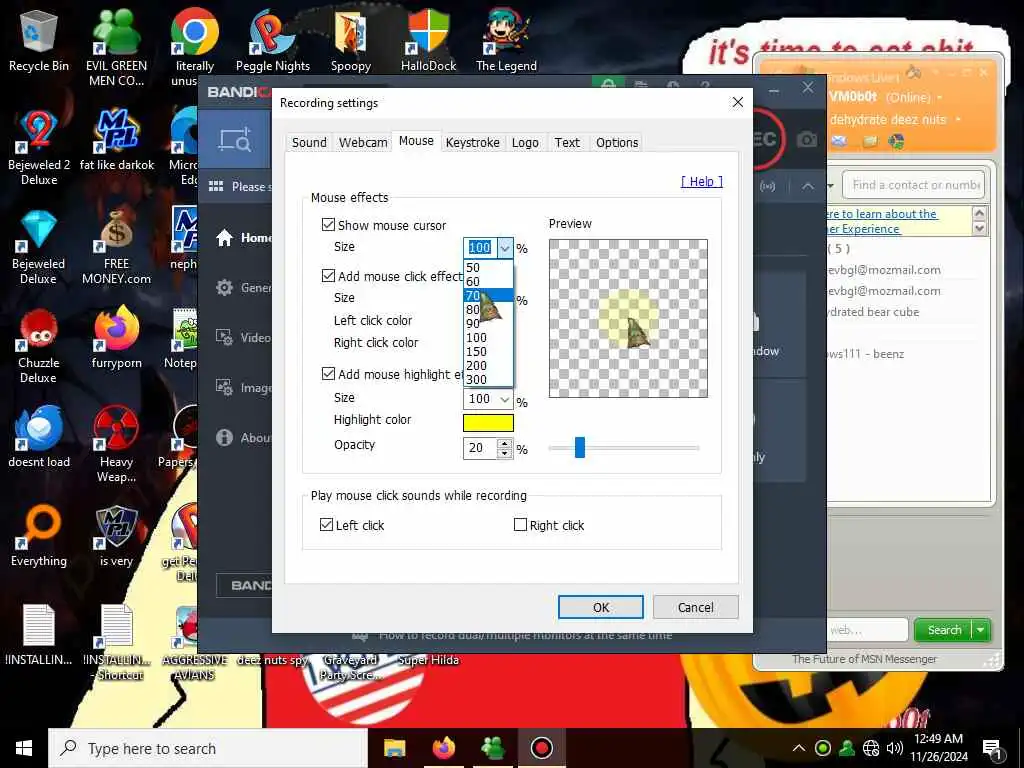
Task: Uncheck Show mouse cursor
Action: click(x=328, y=225)
